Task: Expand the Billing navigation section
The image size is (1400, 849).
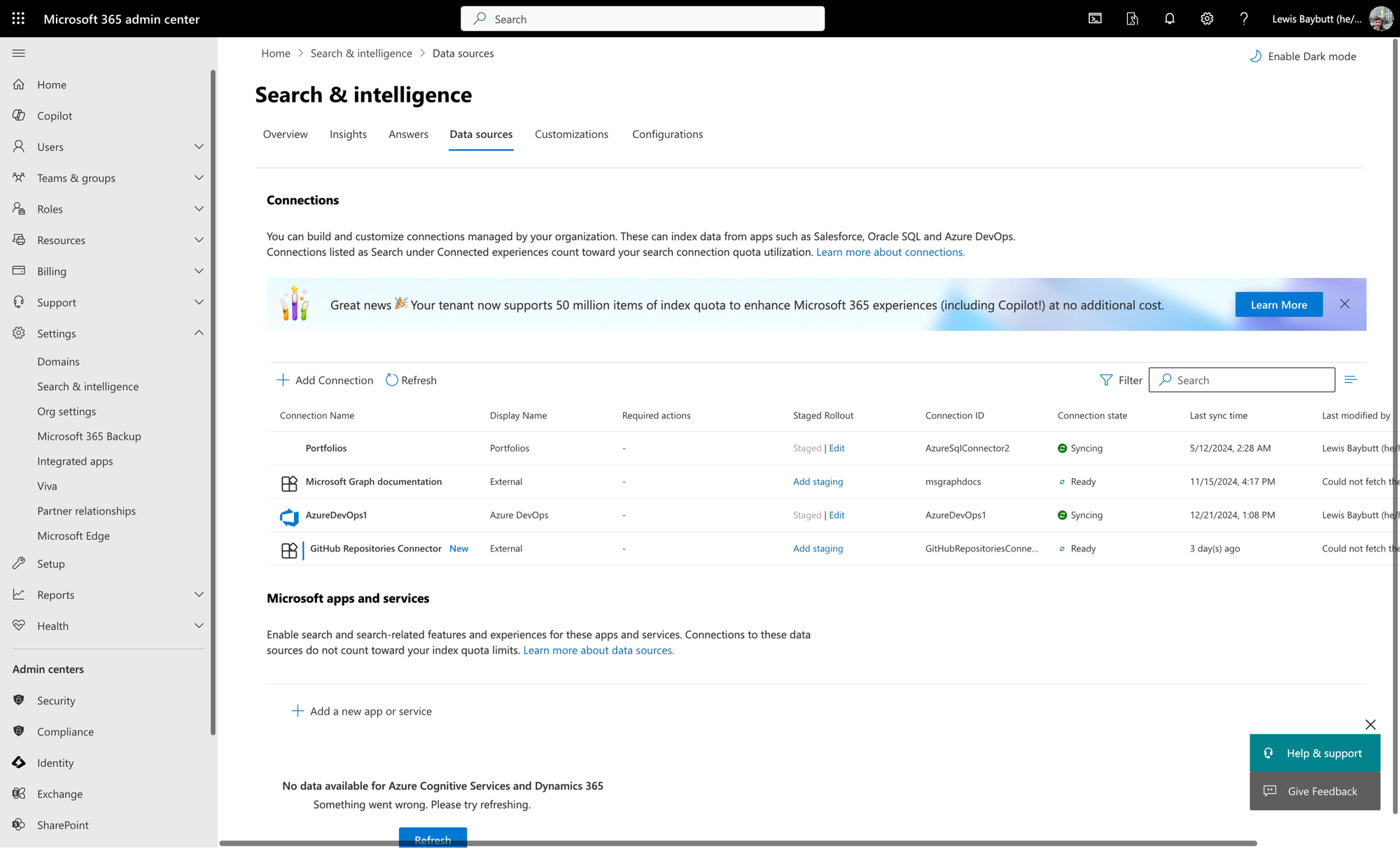Action: coord(199,271)
